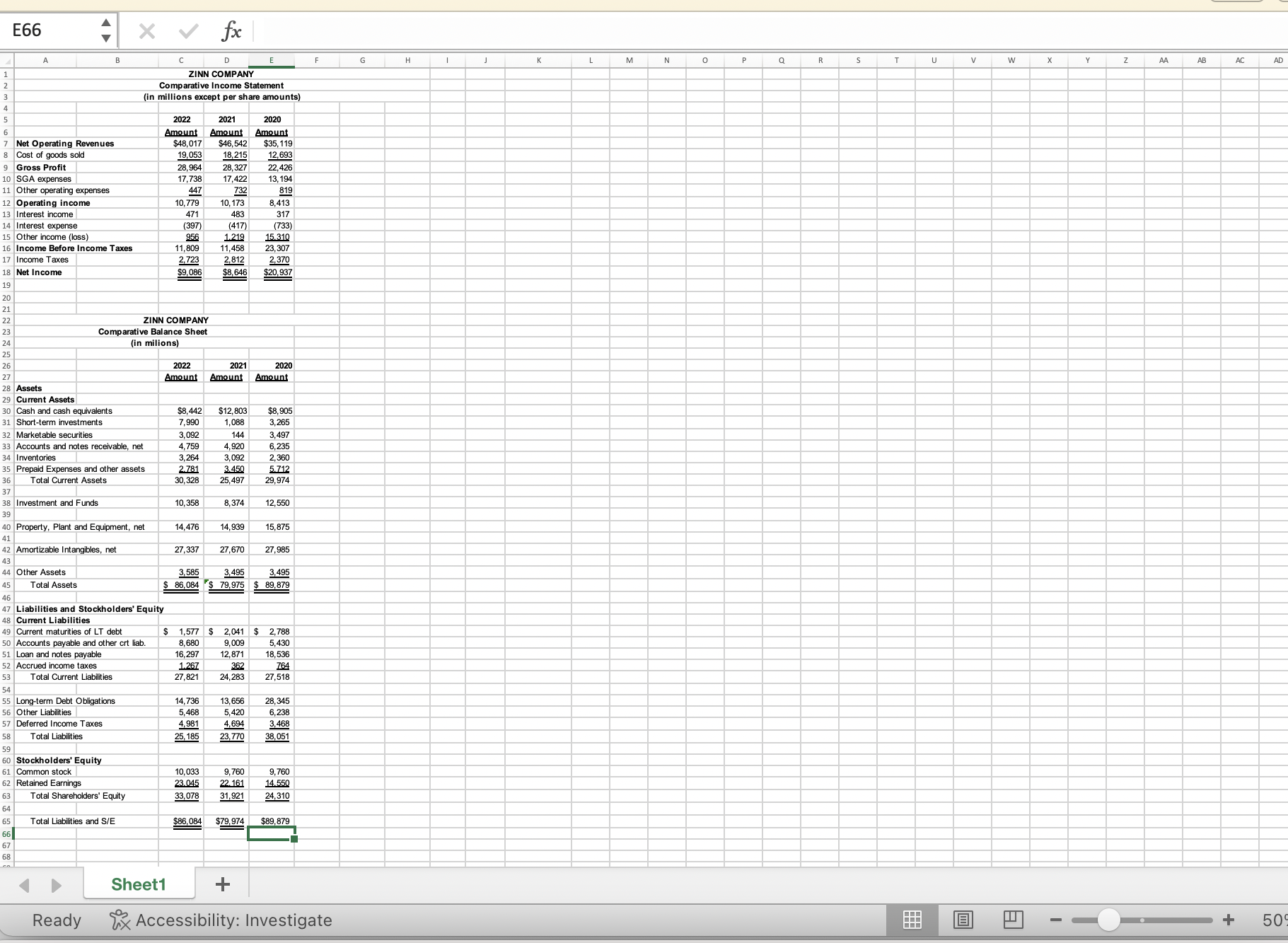
Task: Adjust the zoom level slider handle
Action: (1110, 920)
